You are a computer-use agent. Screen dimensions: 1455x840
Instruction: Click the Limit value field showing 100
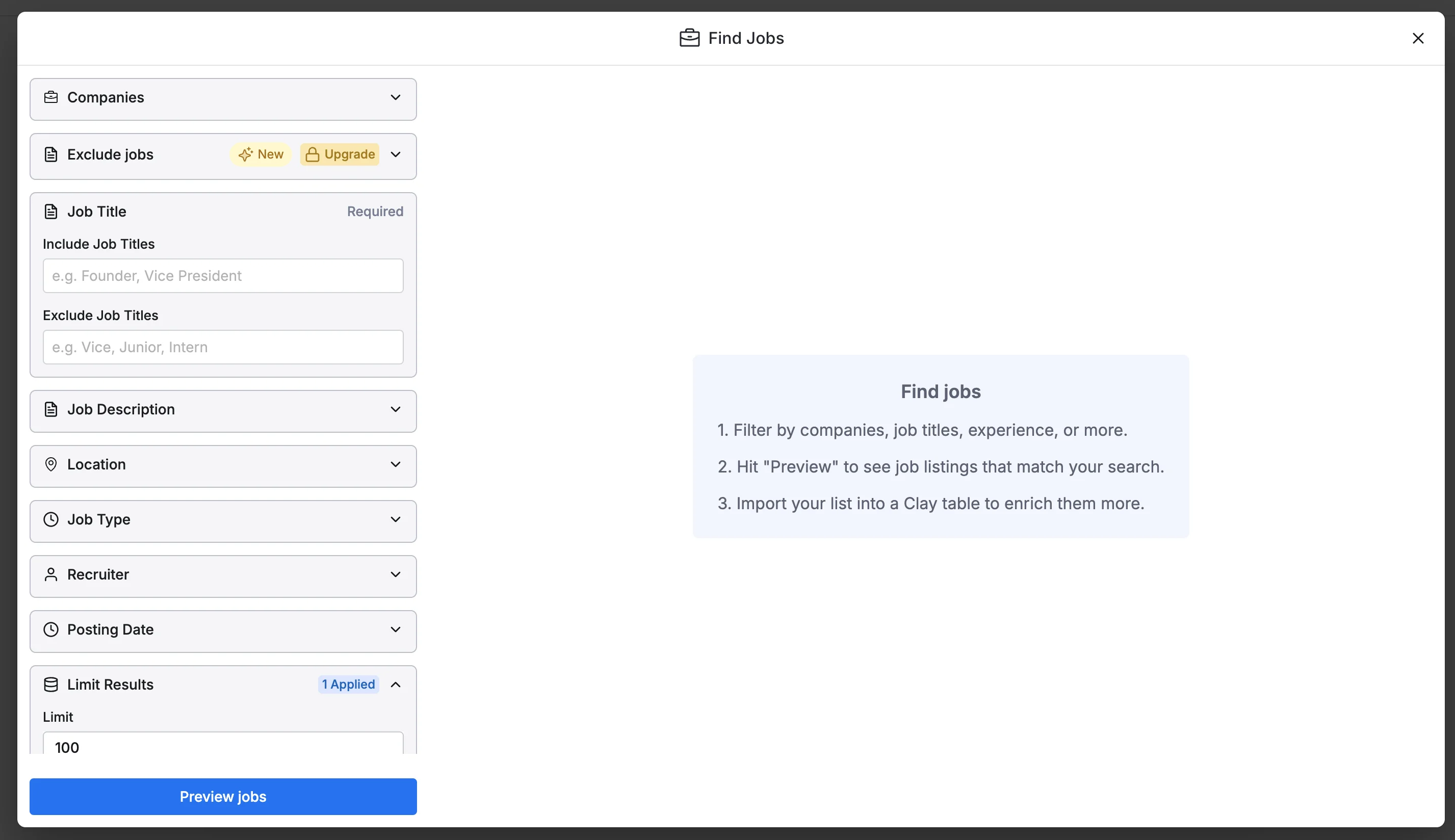click(x=223, y=746)
